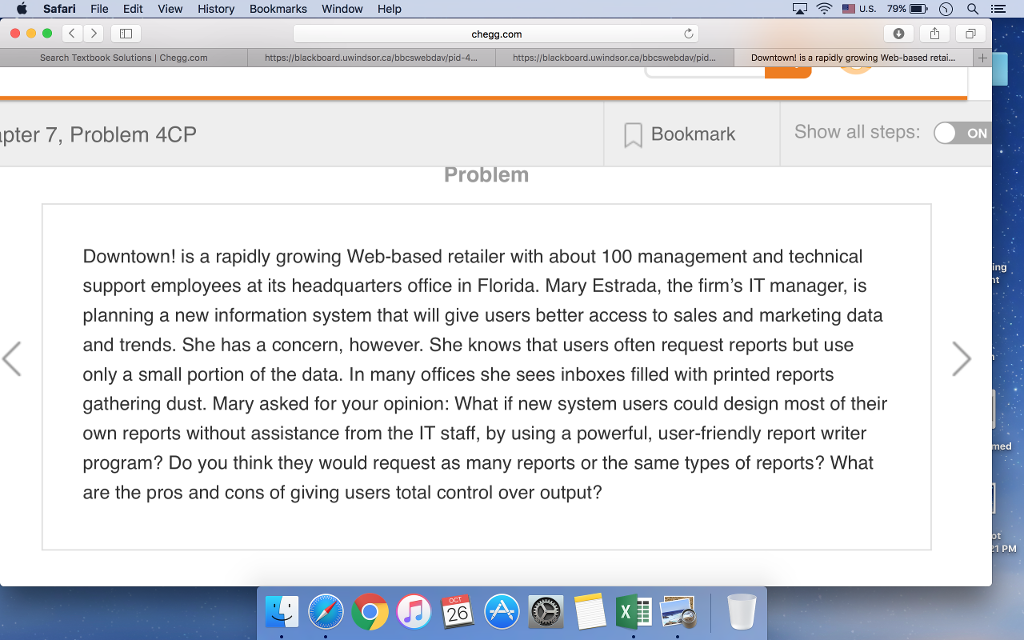Click the Bookmark icon next to the problem
Image resolution: width=1024 pixels, height=640 pixels.
click(x=631, y=133)
